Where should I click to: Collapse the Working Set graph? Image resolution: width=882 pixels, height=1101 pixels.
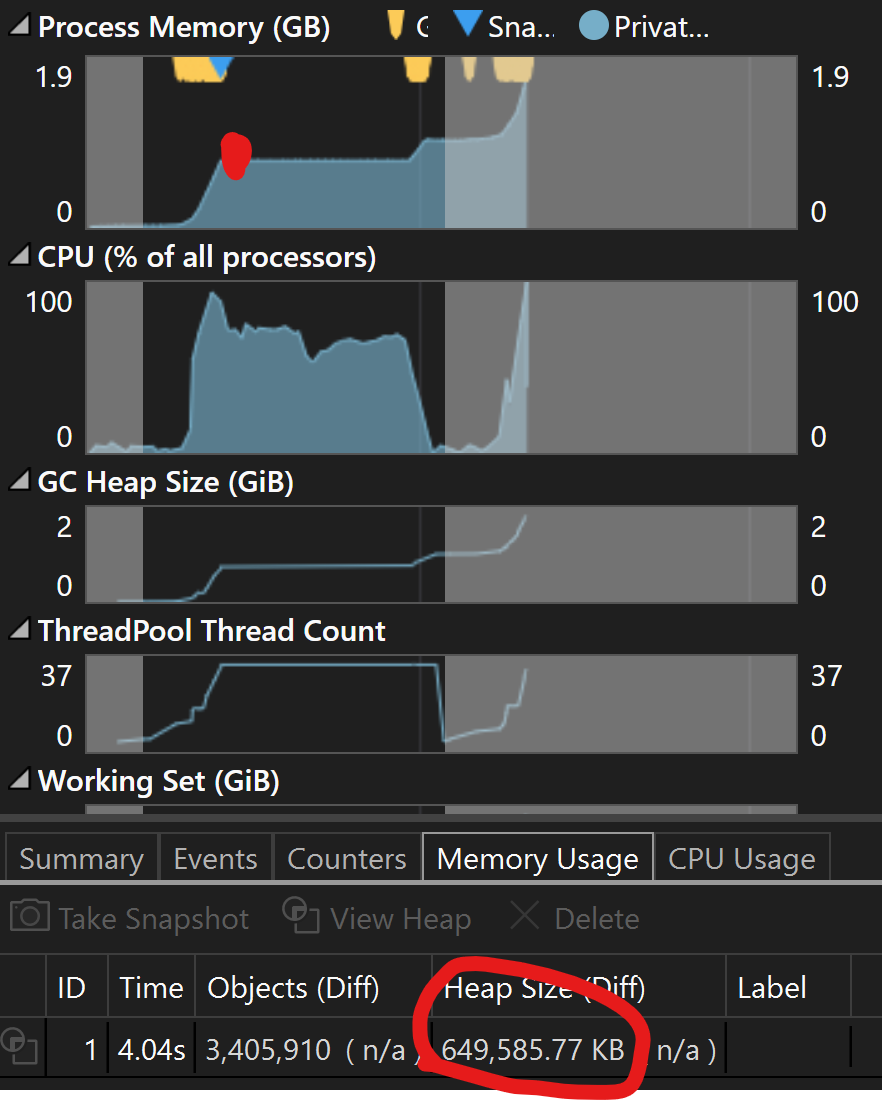tap(19, 781)
